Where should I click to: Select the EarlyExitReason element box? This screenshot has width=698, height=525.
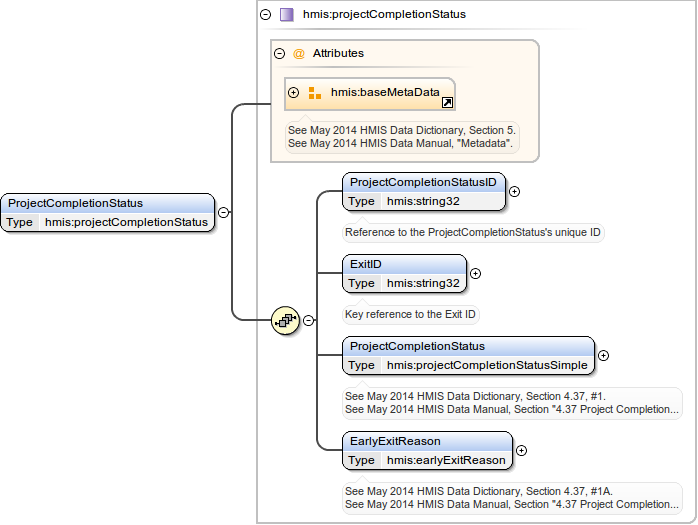(427, 450)
